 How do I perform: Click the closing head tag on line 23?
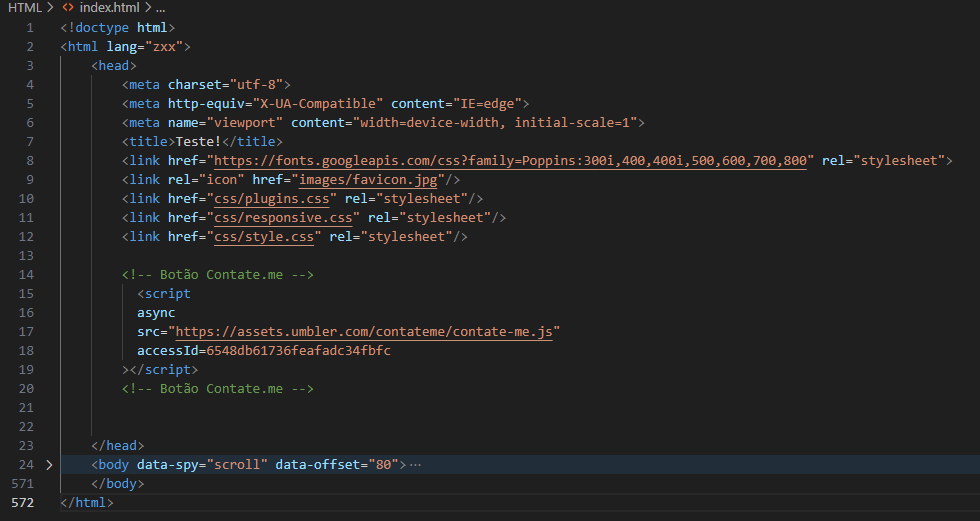(118, 446)
